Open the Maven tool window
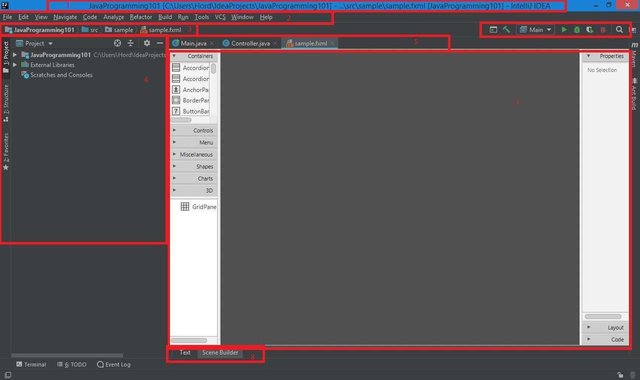 click(x=634, y=55)
